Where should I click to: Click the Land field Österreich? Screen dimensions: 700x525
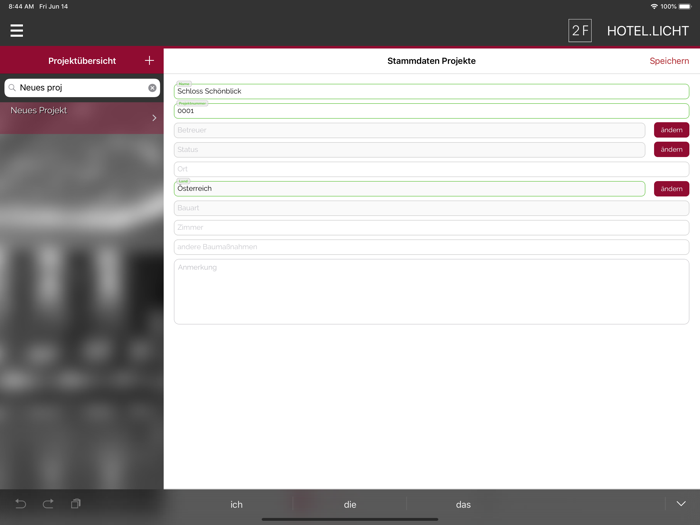[409, 188]
